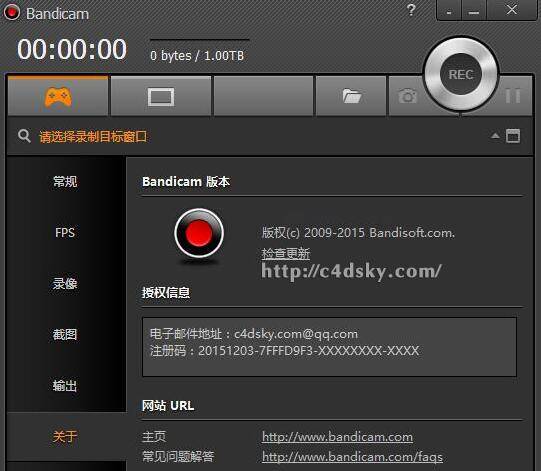This screenshot has height=471, width=541.
Task: Click the 注册码 serial number line
Action: click(285, 351)
